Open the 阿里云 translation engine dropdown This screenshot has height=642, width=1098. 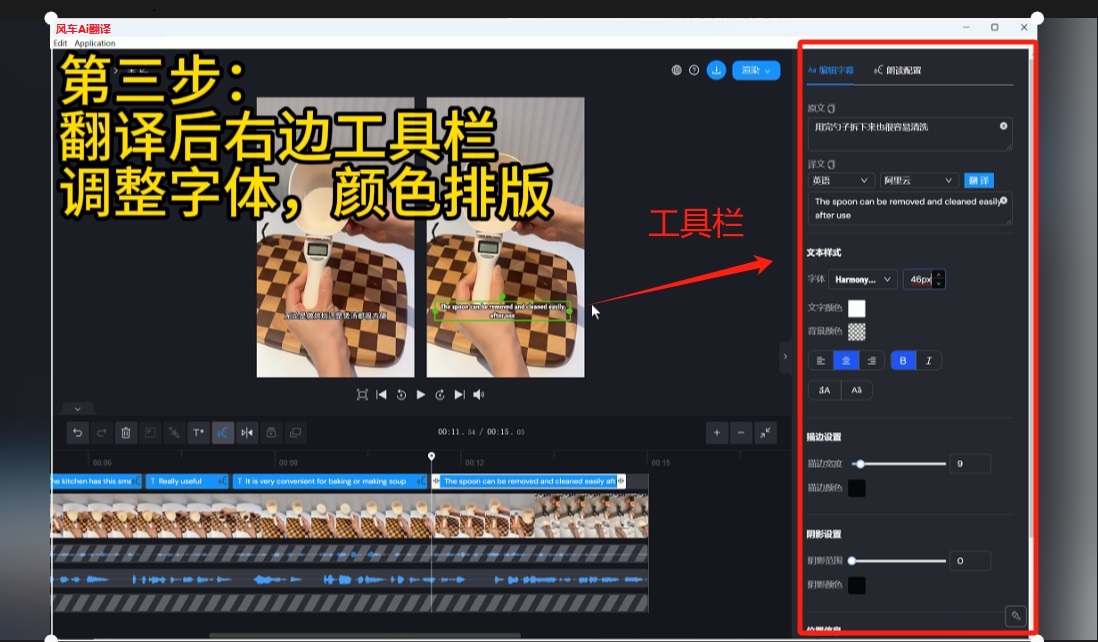coord(918,181)
